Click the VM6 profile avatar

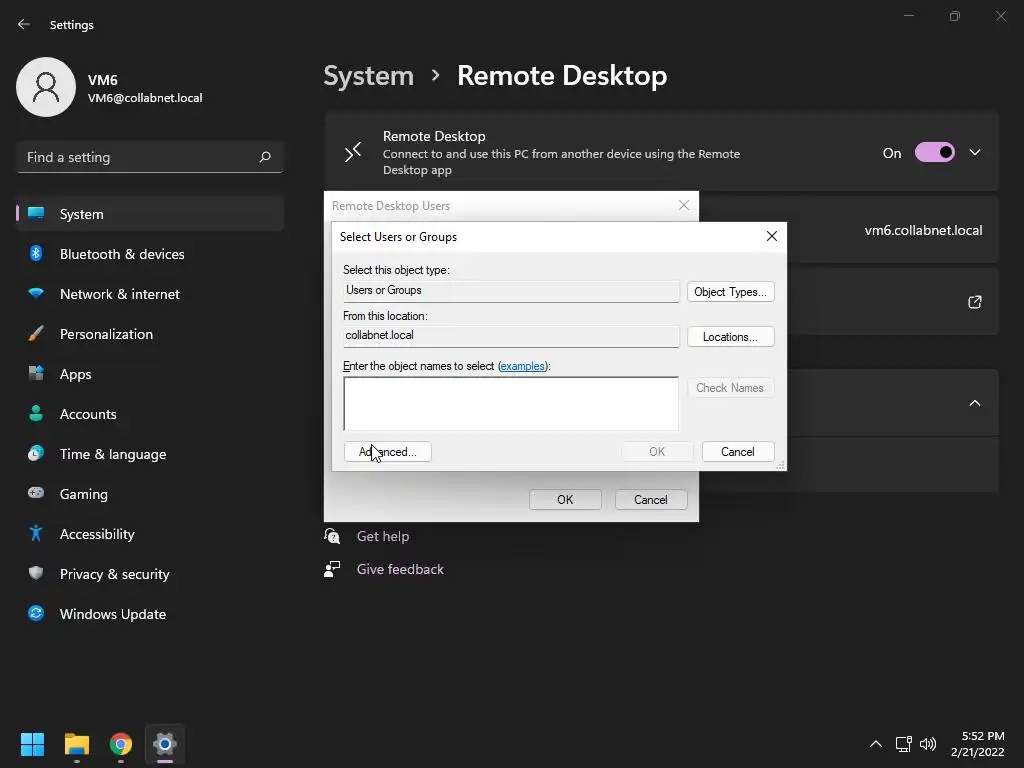(x=46, y=87)
